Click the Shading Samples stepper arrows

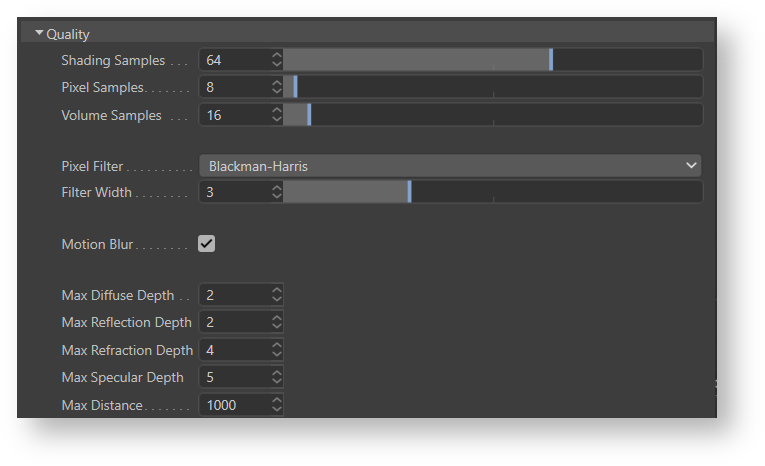click(277, 60)
